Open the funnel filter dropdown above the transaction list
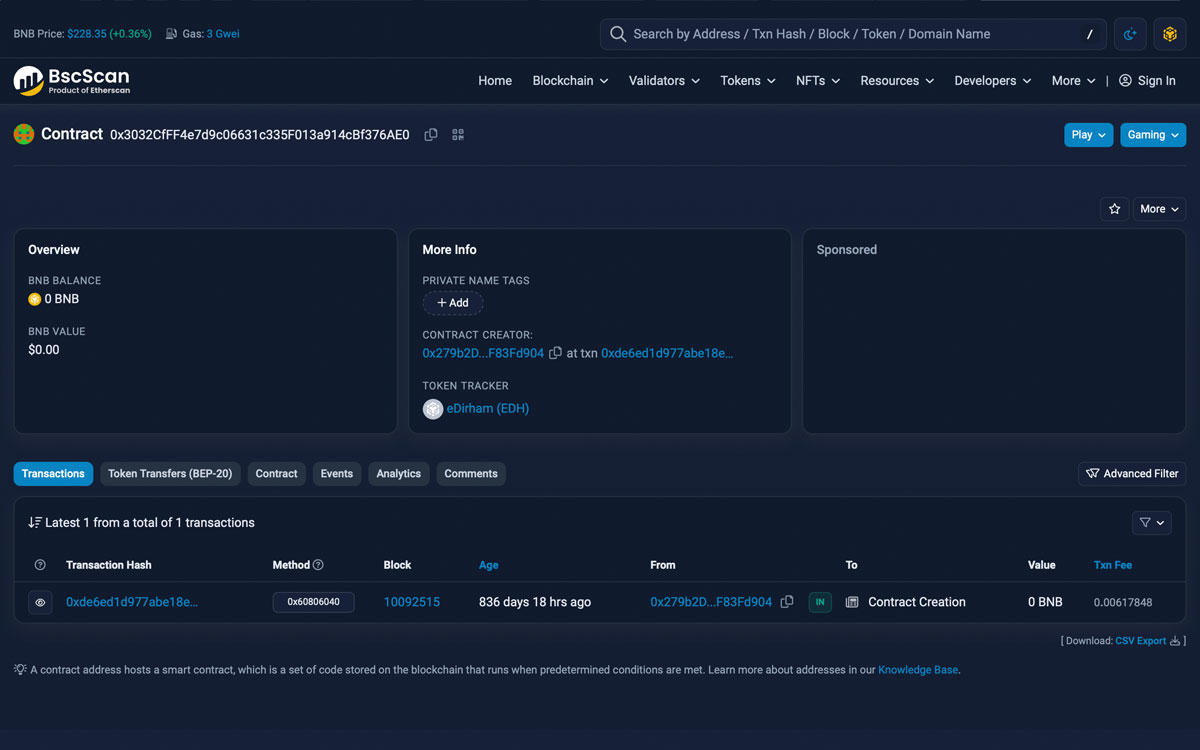The height and width of the screenshot is (750, 1200). pyautogui.click(x=1151, y=522)
